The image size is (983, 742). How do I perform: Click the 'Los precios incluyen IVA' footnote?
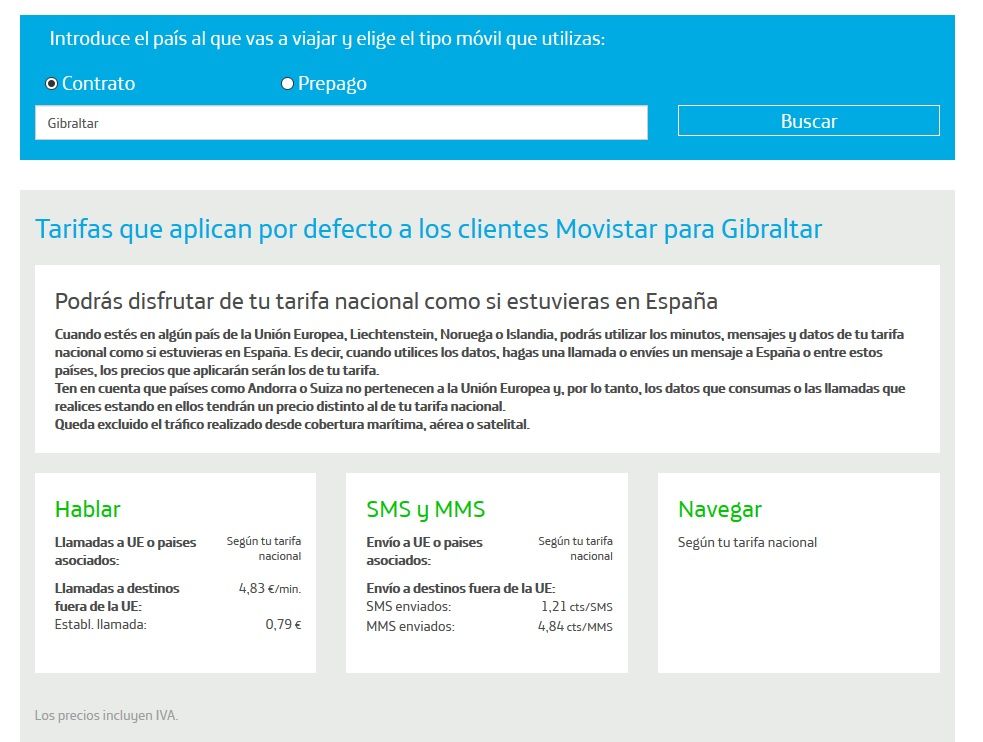tap(106, 715)
